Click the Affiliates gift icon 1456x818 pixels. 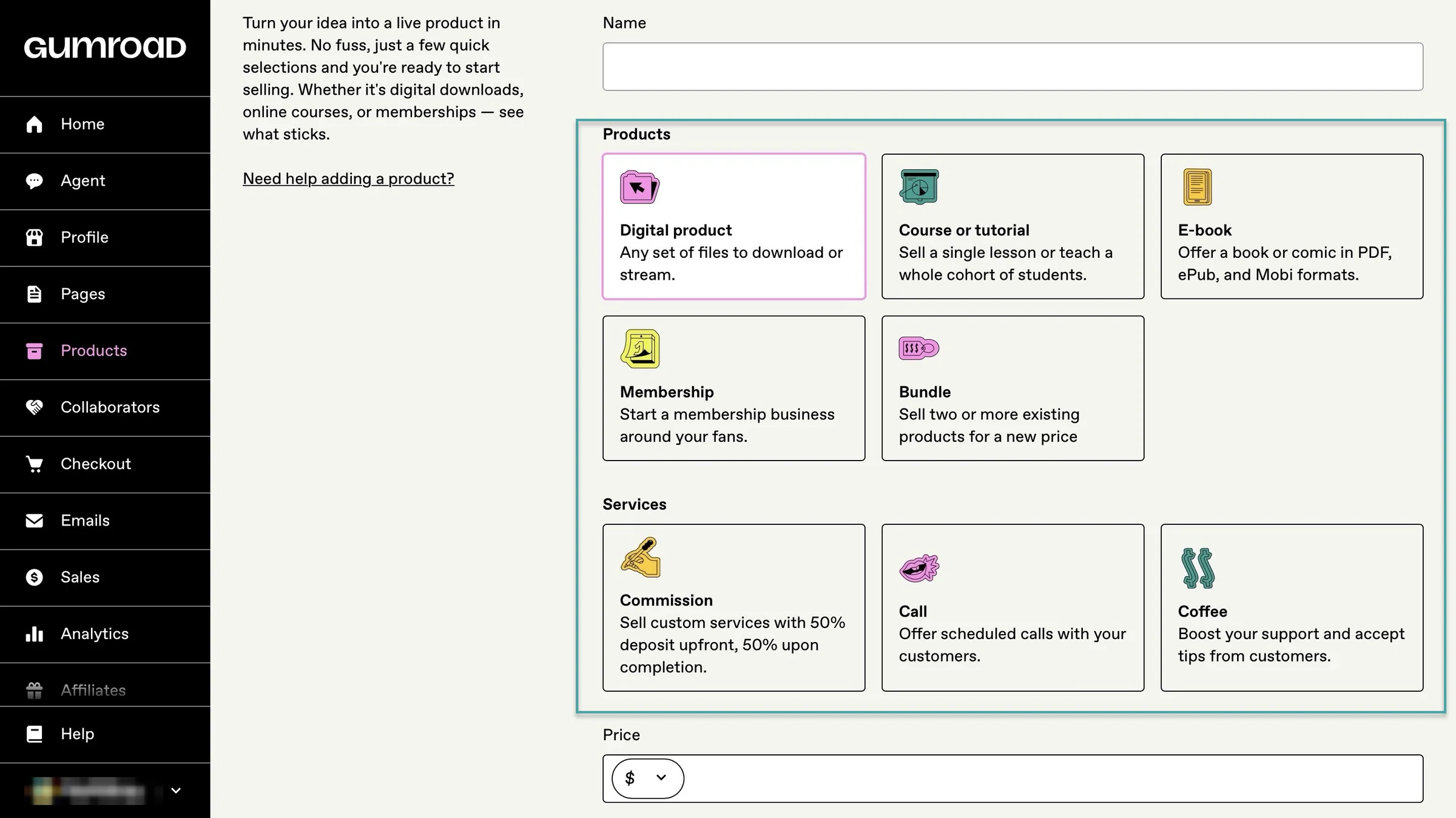coord(35,691)
